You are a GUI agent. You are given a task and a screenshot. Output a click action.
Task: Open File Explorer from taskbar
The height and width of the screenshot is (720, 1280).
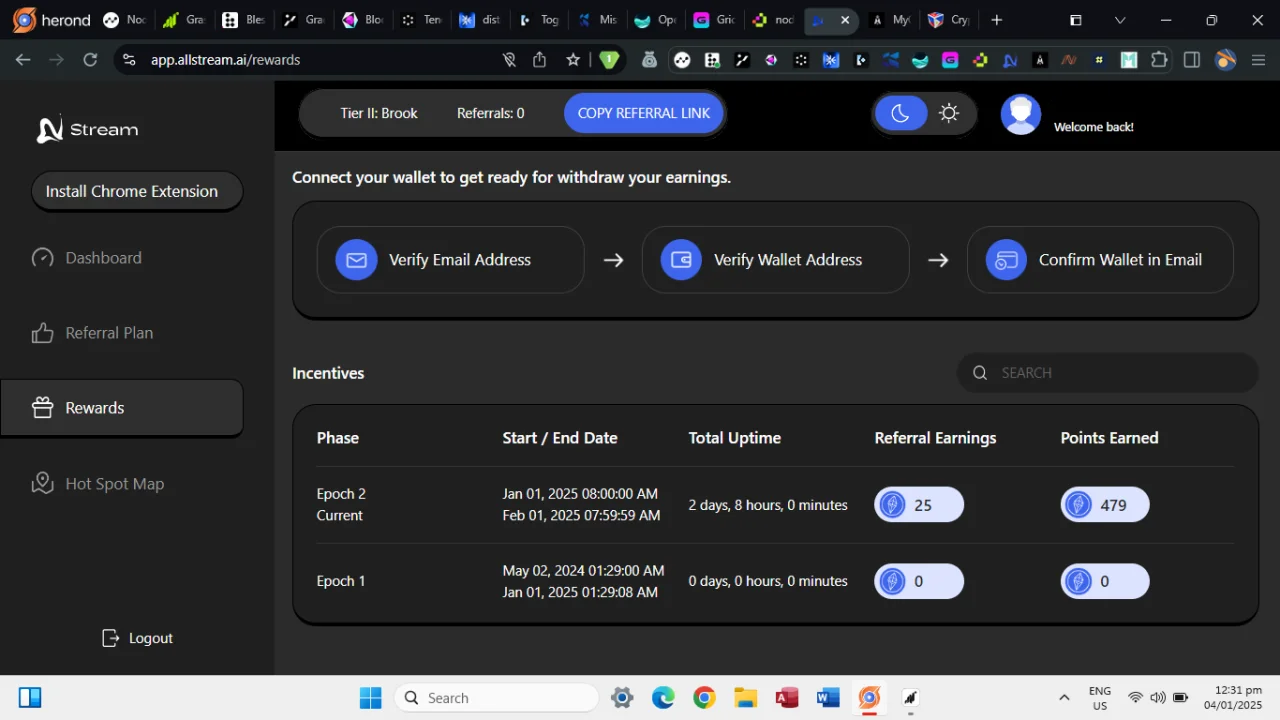coord(745,698)
